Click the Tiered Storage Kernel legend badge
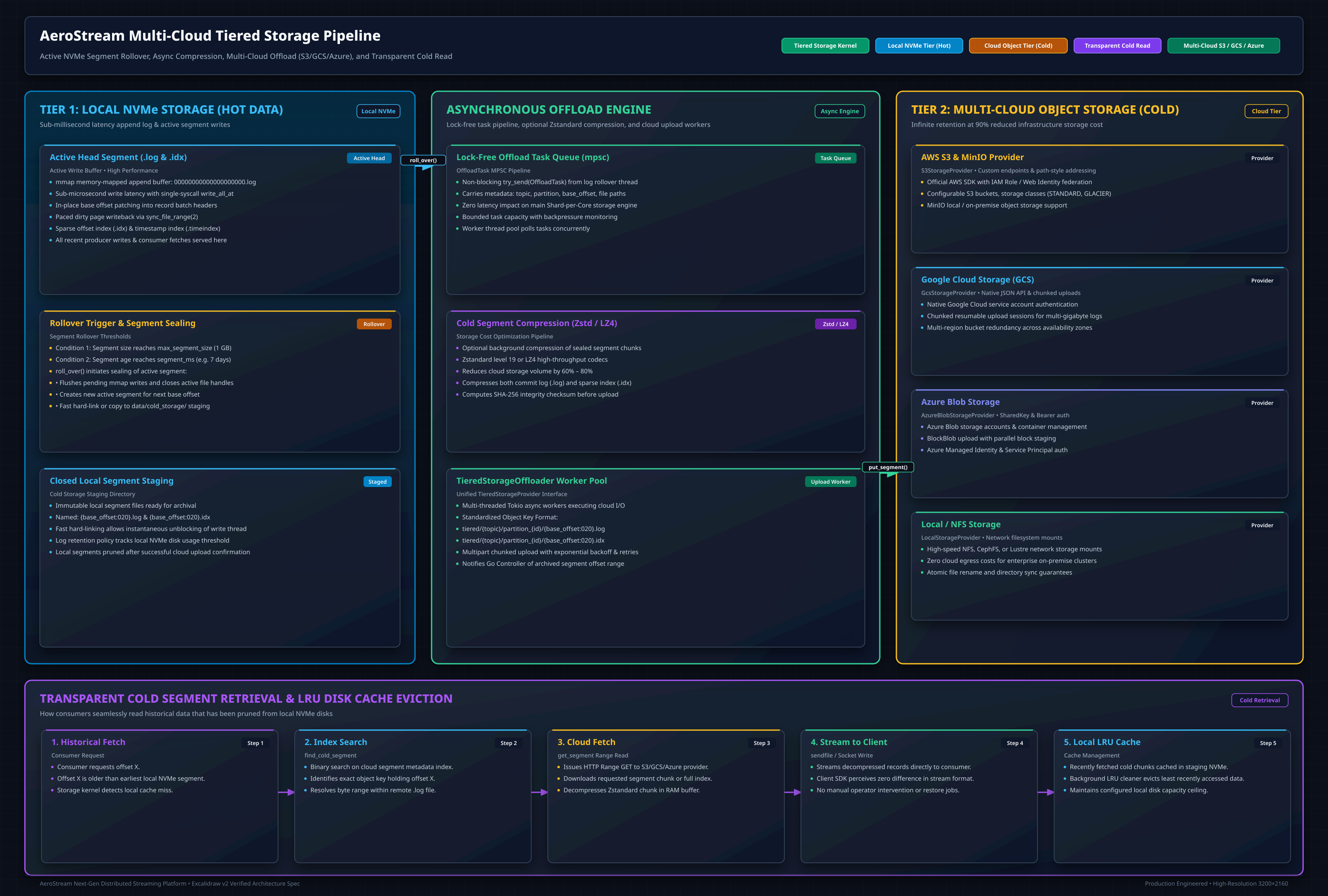The width and height of the screenshot is (1328, 896). tap(825, 46)
